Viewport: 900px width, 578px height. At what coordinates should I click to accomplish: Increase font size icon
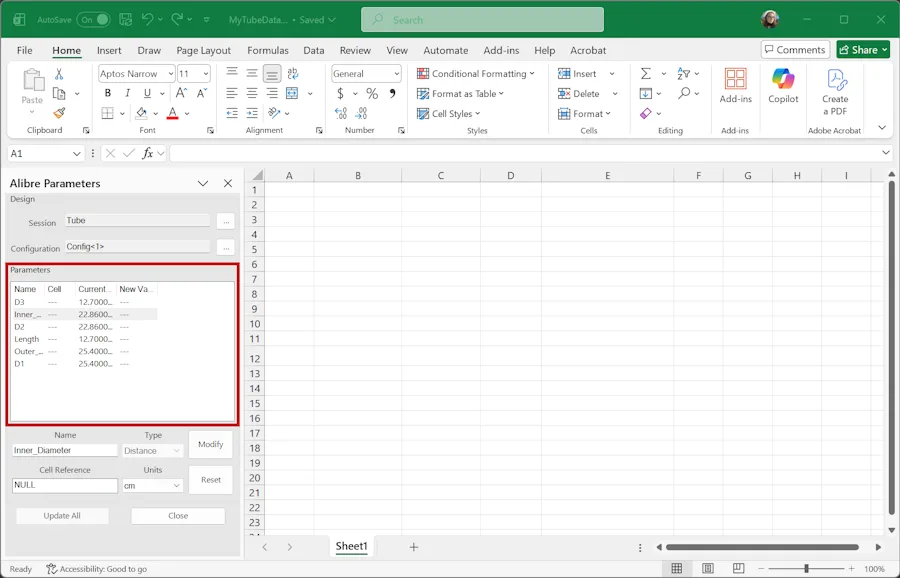pos(181,93)
